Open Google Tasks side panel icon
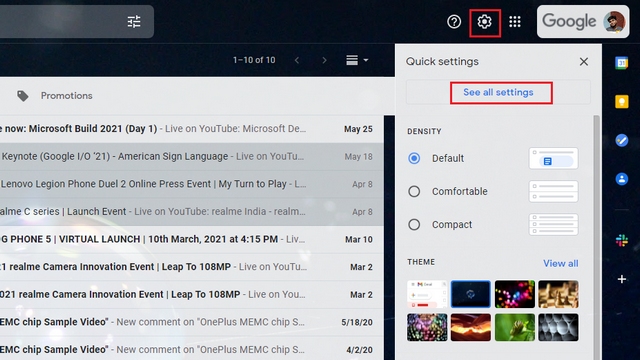The width and height of the screenshot is (640, 360). tap(622, 140)
